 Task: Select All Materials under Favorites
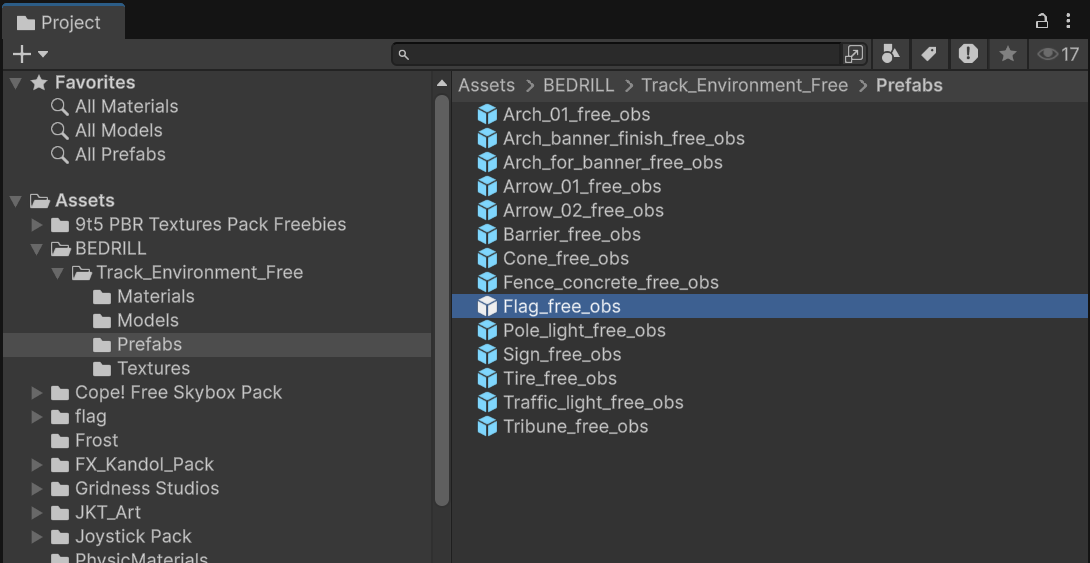point(126,107)
